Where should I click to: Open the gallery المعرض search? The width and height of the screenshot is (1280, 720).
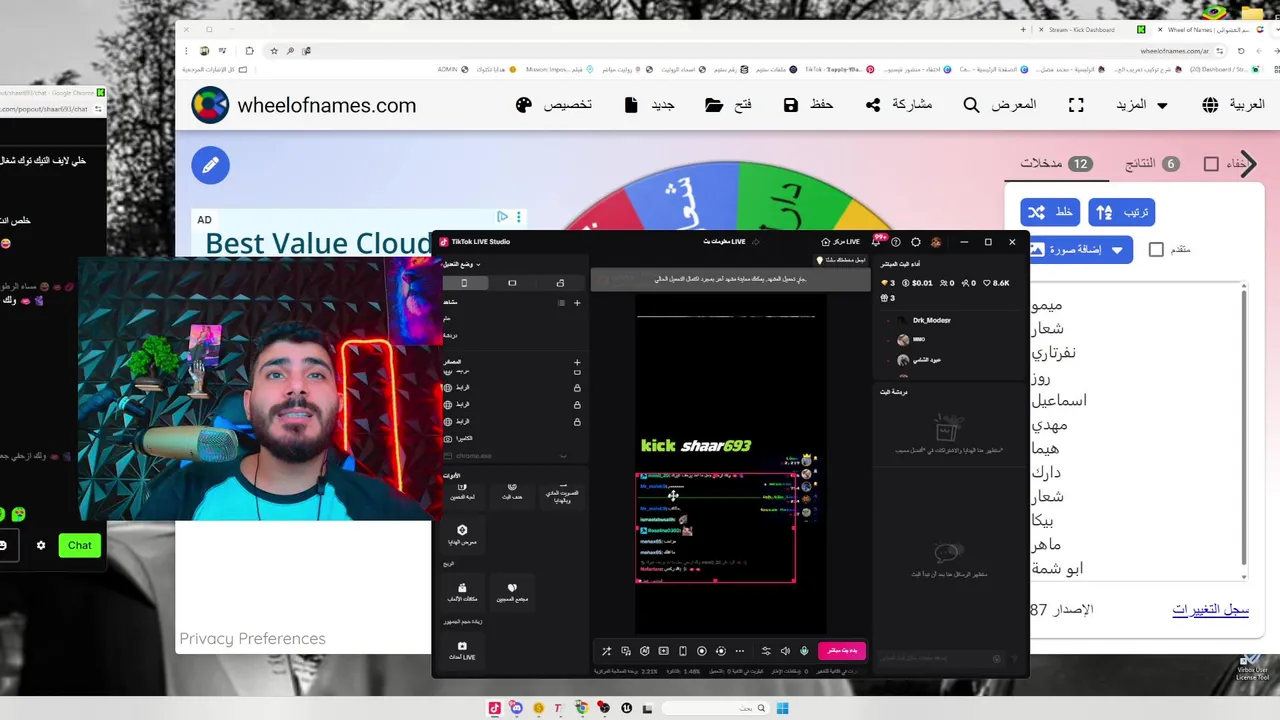click(x=999, y=105)
